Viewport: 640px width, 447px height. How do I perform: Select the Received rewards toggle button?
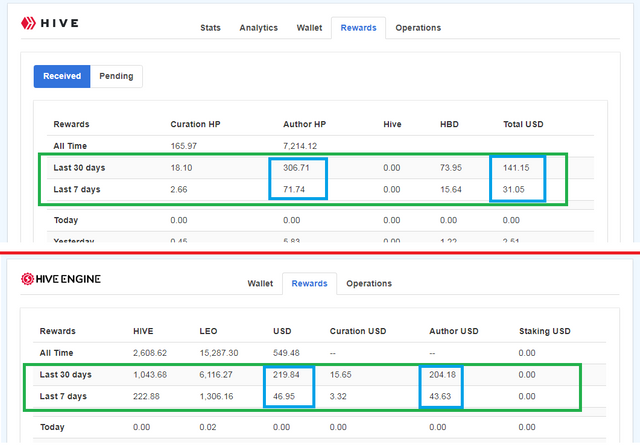coord(62,76)
